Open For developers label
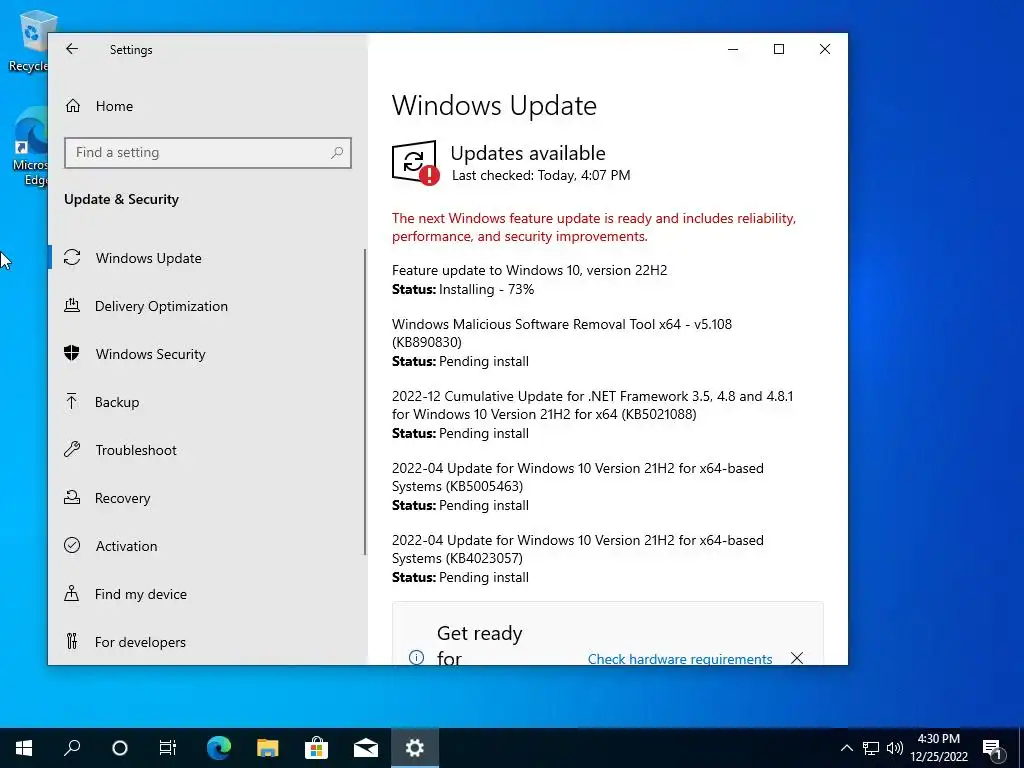Screen dimensions: 1024x768 click(140, 642)
